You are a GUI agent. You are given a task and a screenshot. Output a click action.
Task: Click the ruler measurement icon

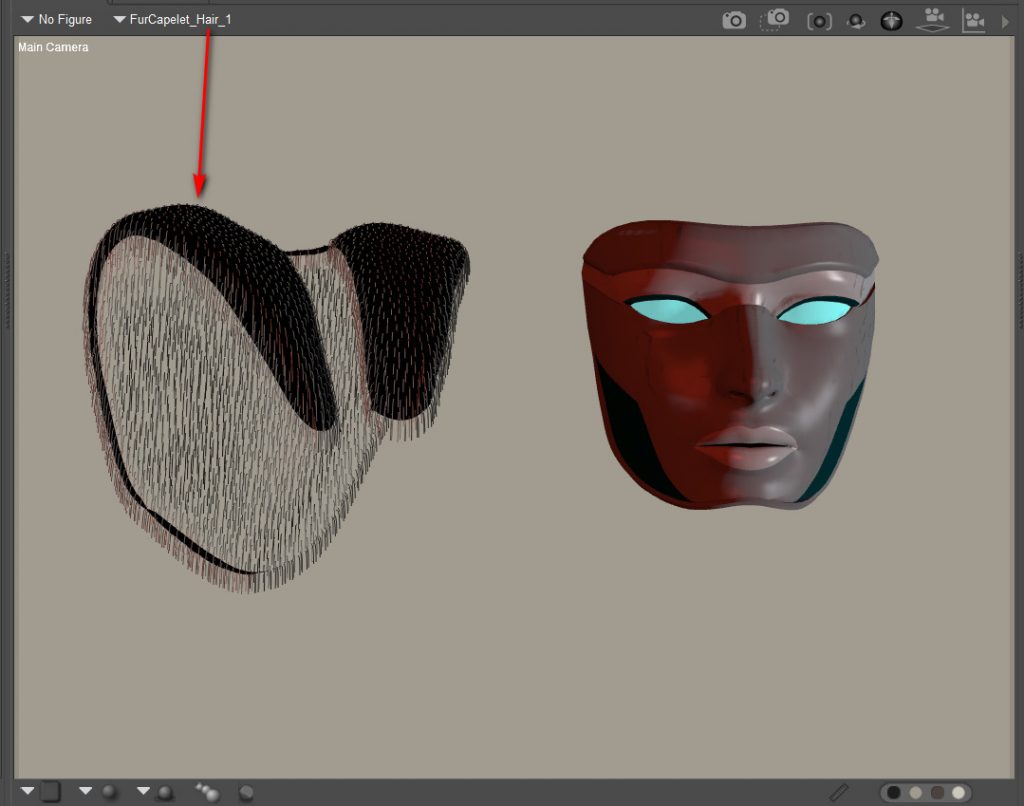click(839, 792)
